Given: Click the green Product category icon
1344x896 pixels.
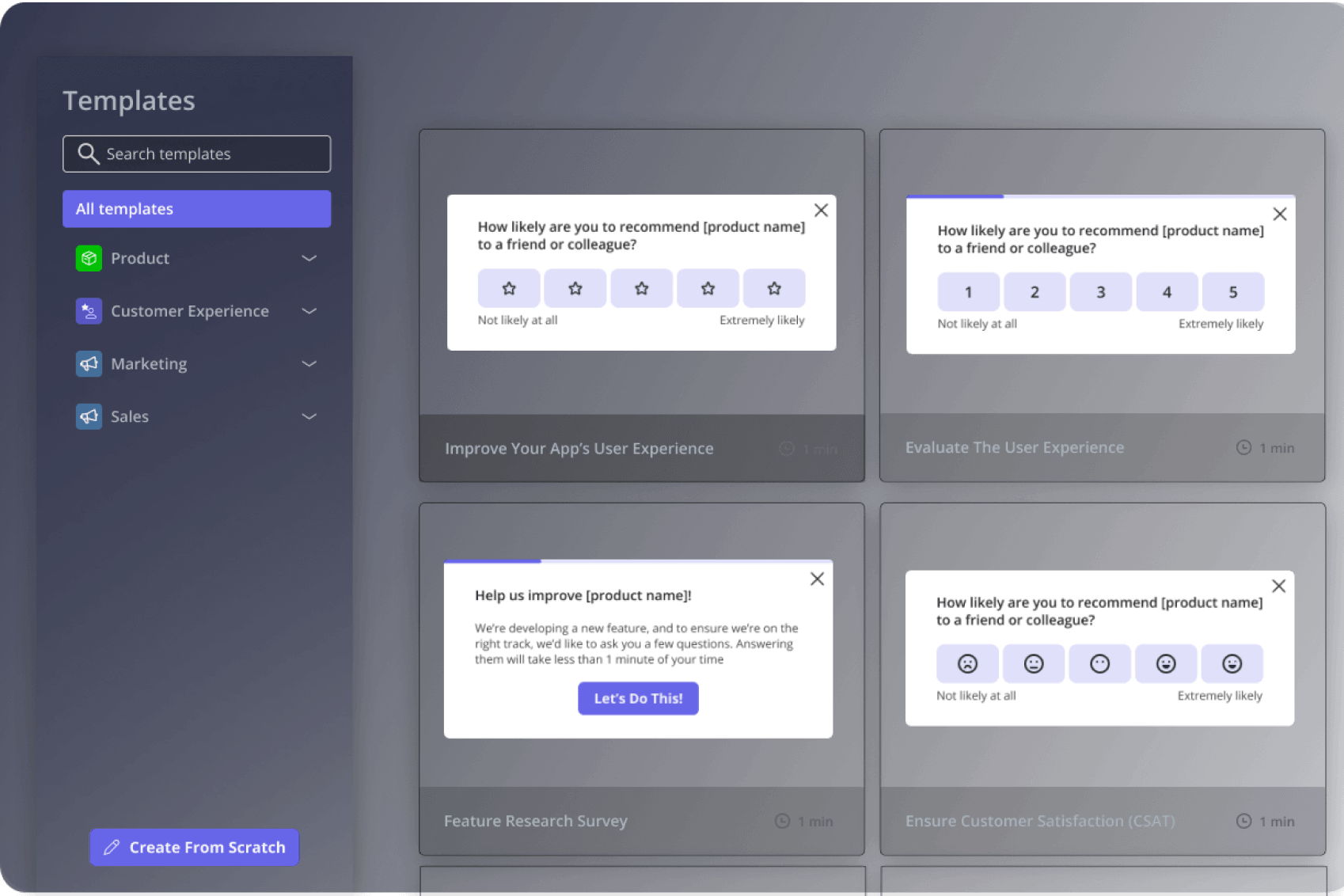Looking at the screenshot, I should point(89,258).
